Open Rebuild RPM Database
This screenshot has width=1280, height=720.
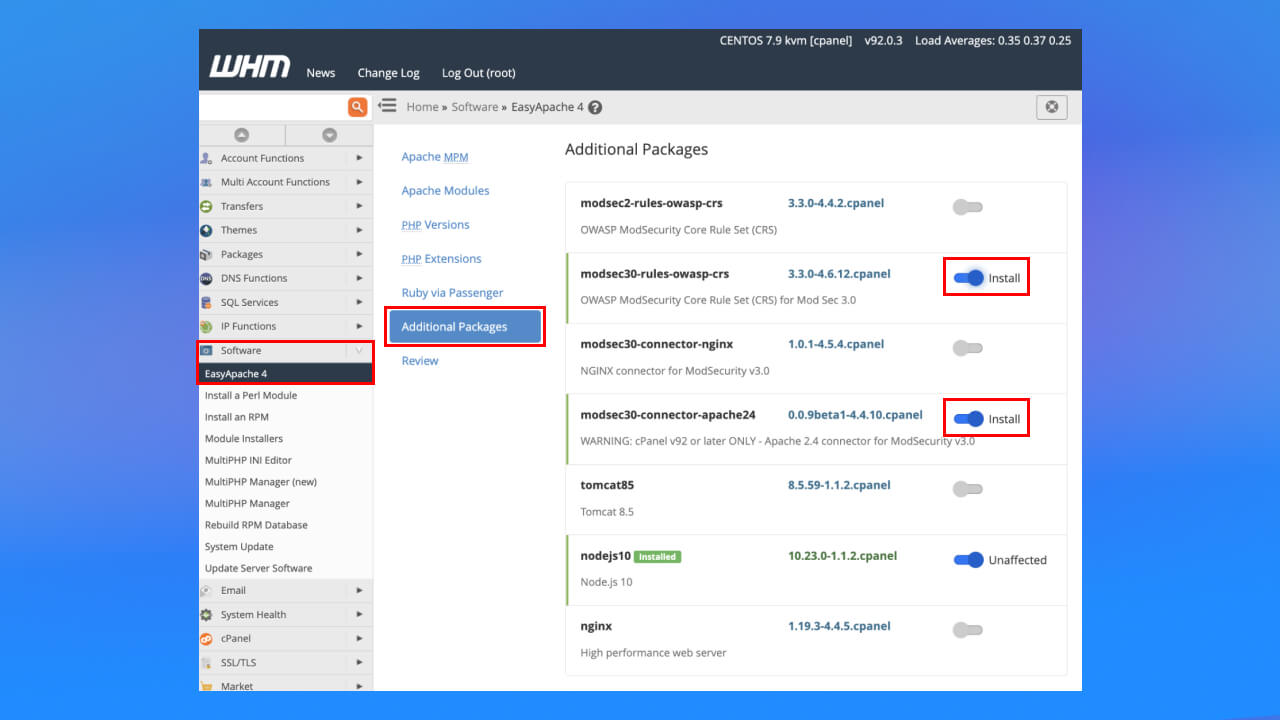[x=256, y=525]
